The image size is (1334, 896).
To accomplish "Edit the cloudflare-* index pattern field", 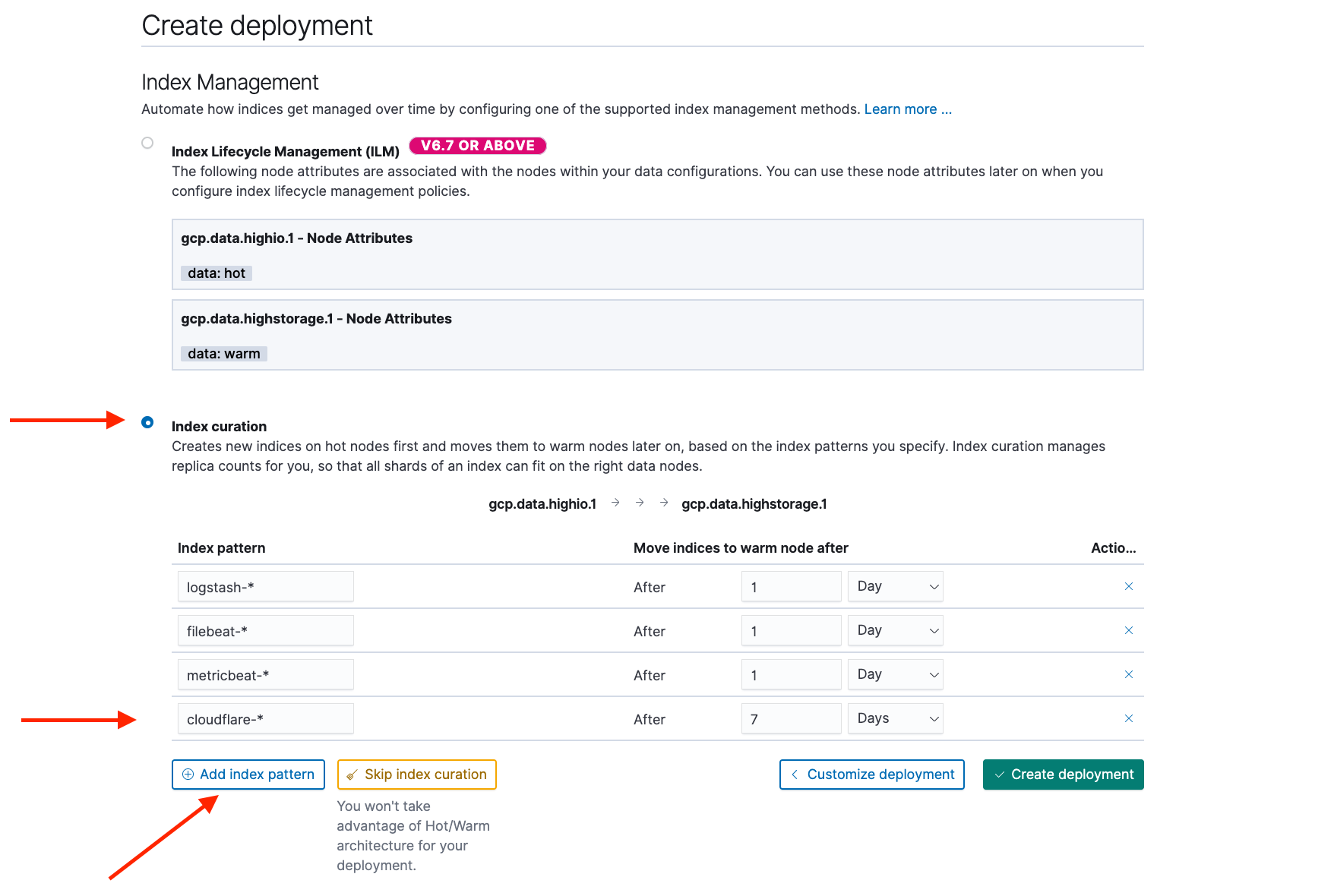I will (265, 718).
